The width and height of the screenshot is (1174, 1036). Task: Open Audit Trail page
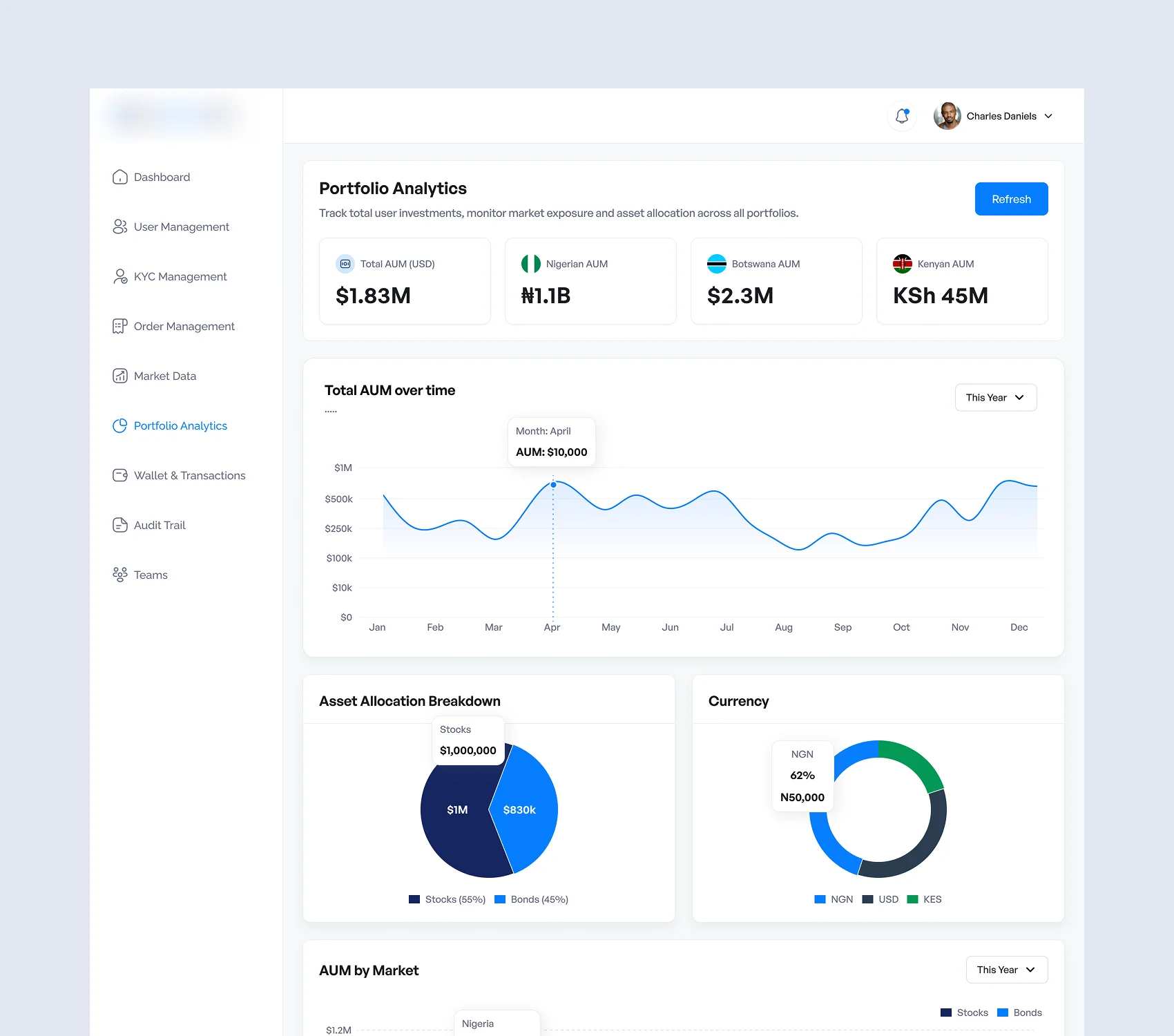pyautogui.click(x=160, y=526)
